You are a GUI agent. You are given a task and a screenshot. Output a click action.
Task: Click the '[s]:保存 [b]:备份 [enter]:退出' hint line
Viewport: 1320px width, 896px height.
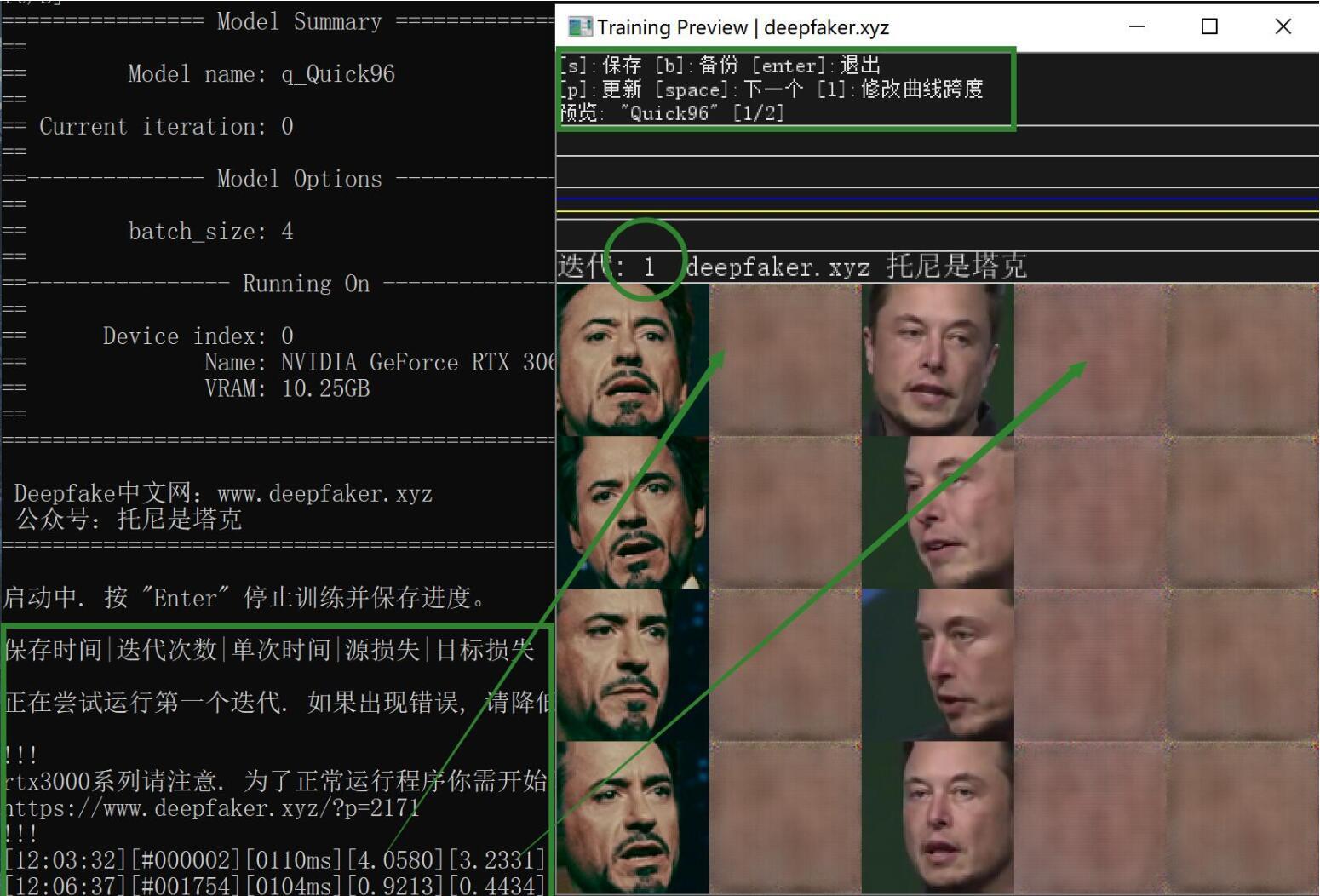720,66
